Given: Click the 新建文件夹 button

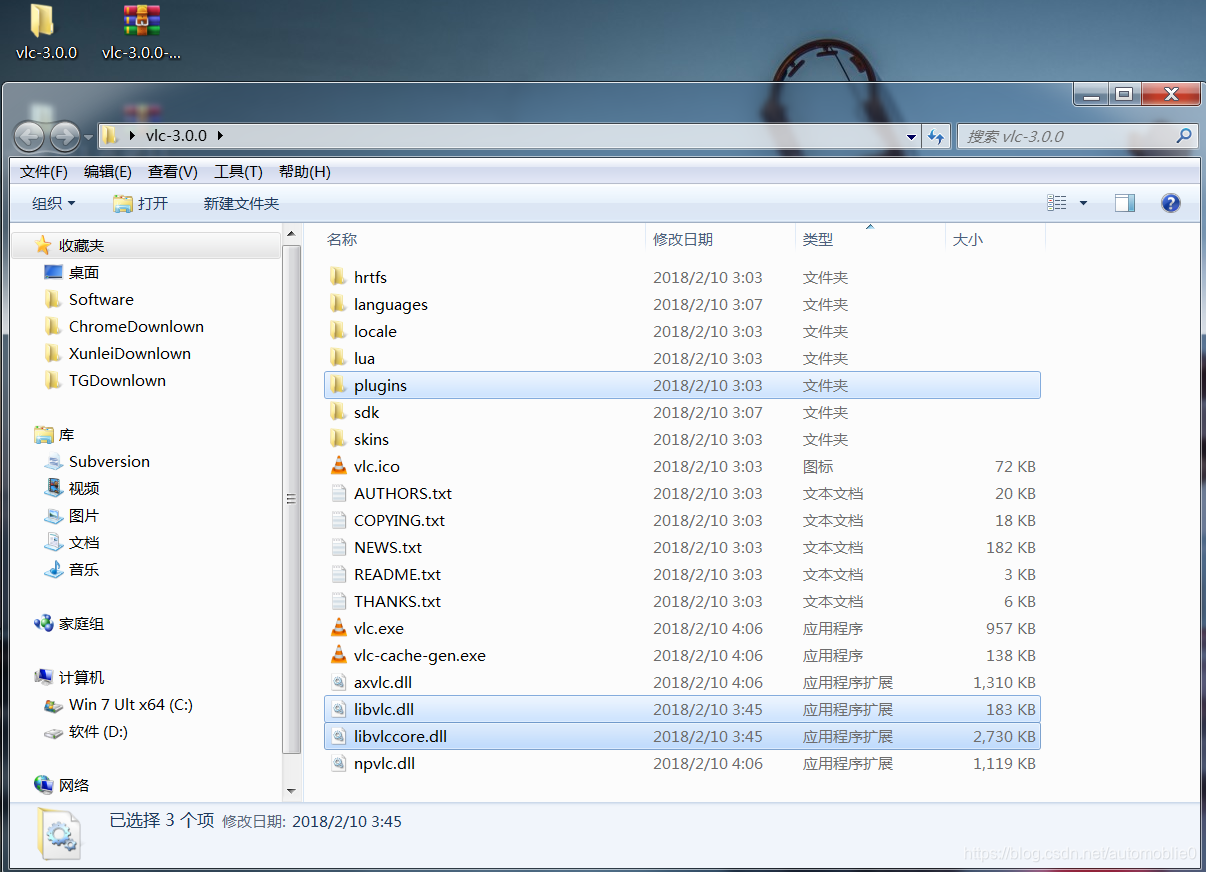Looking at the screenshot, I should (x=241, y=203).
